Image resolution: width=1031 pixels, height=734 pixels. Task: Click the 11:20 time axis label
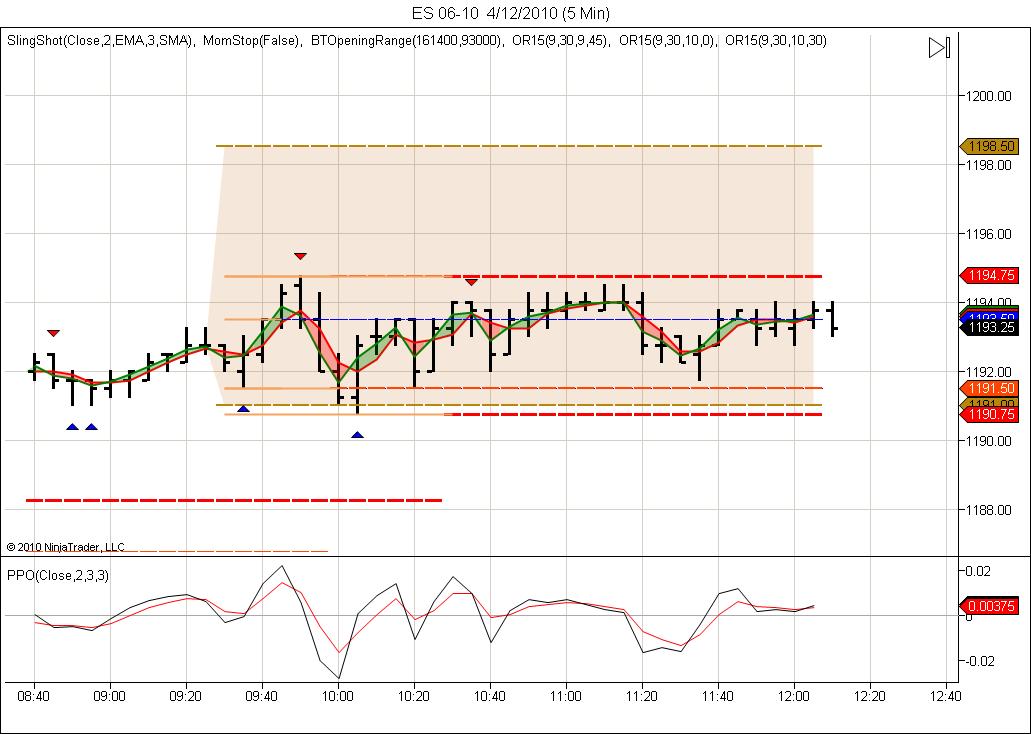pos(642,697)
